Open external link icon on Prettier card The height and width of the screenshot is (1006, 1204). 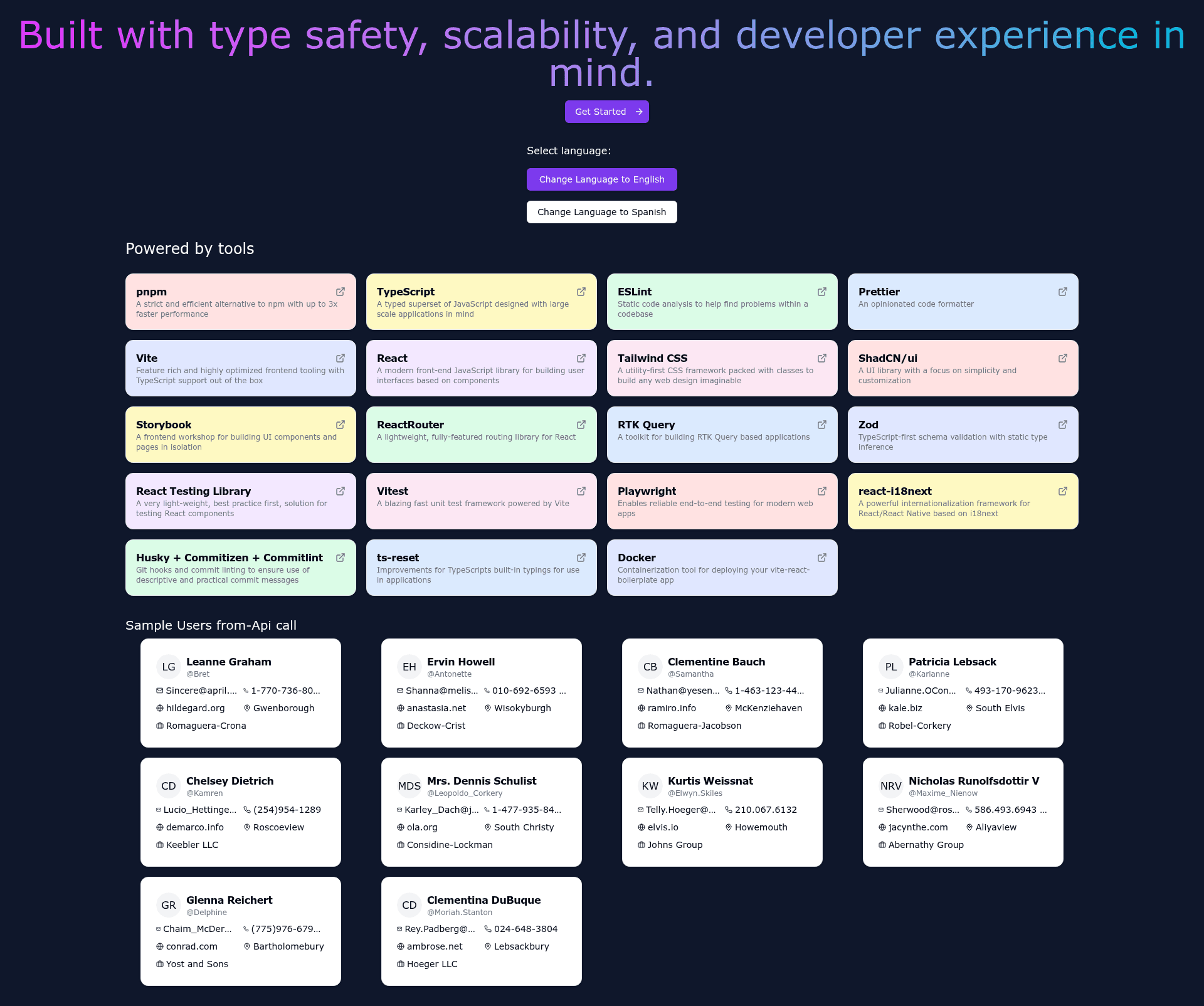(1063, 292)
